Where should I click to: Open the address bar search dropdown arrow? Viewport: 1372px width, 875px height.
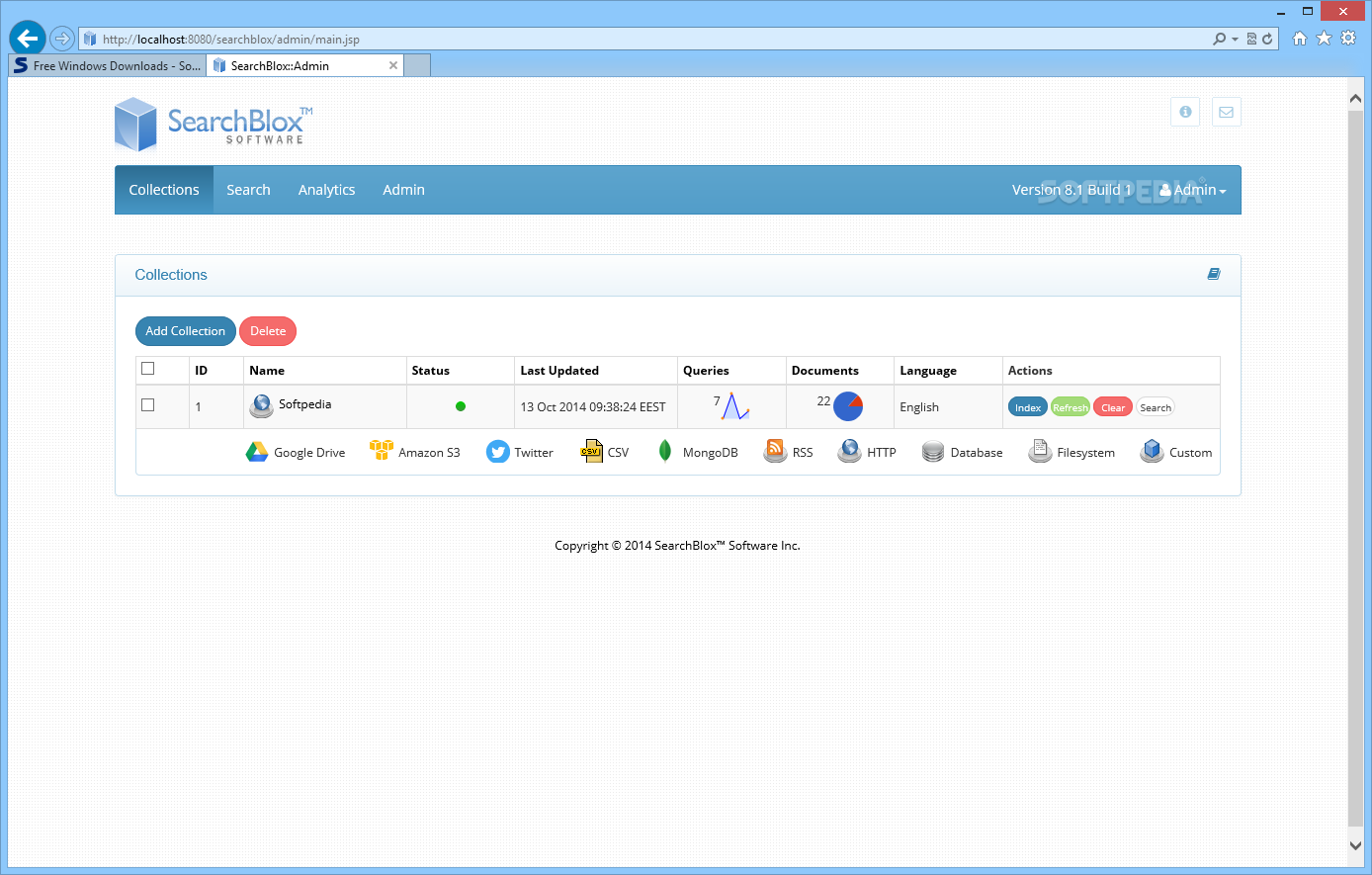pos(1235,40)
